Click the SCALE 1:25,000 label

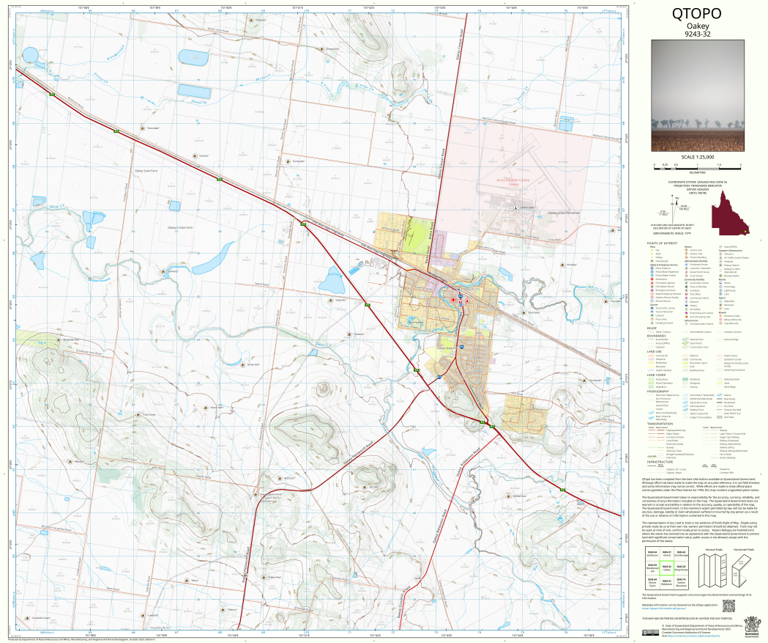coord(697,157)
